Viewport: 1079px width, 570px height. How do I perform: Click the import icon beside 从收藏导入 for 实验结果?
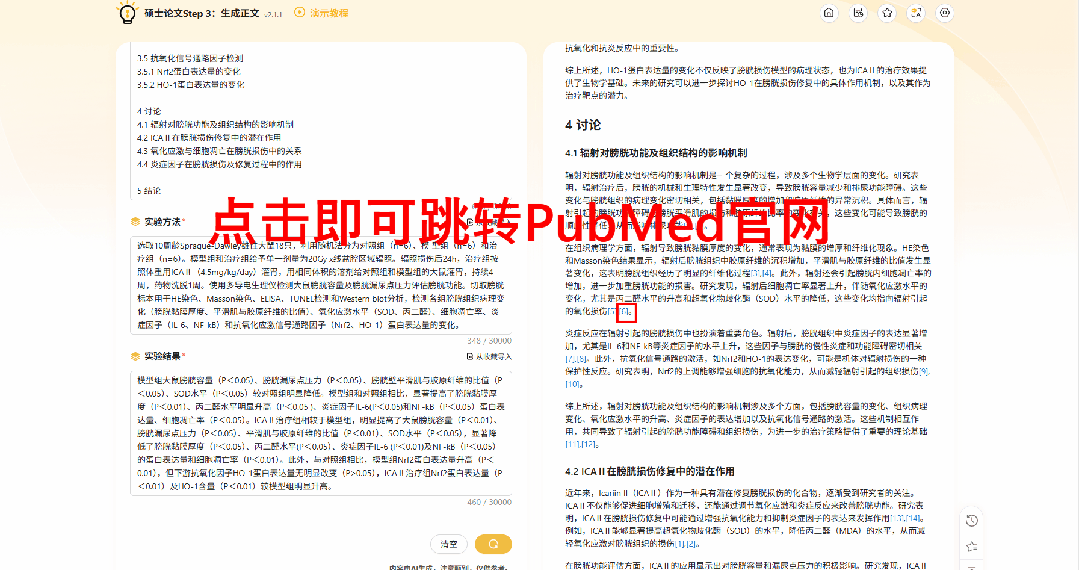click(469, 357)
